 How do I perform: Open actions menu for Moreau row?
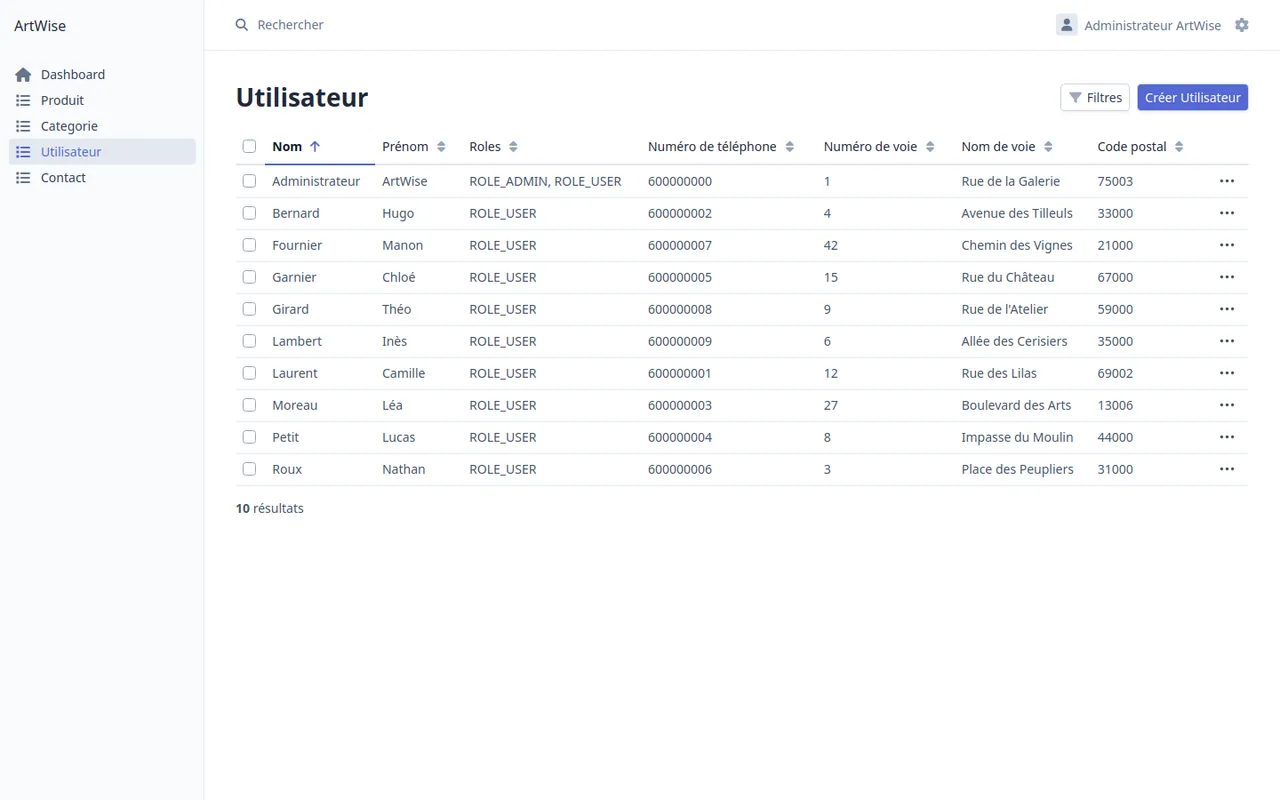click(x=1227, y=406)
